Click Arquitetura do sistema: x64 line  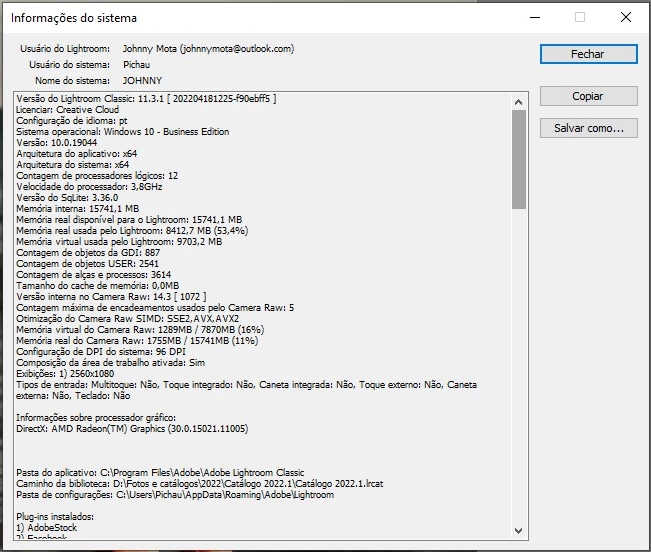(73, 165)
